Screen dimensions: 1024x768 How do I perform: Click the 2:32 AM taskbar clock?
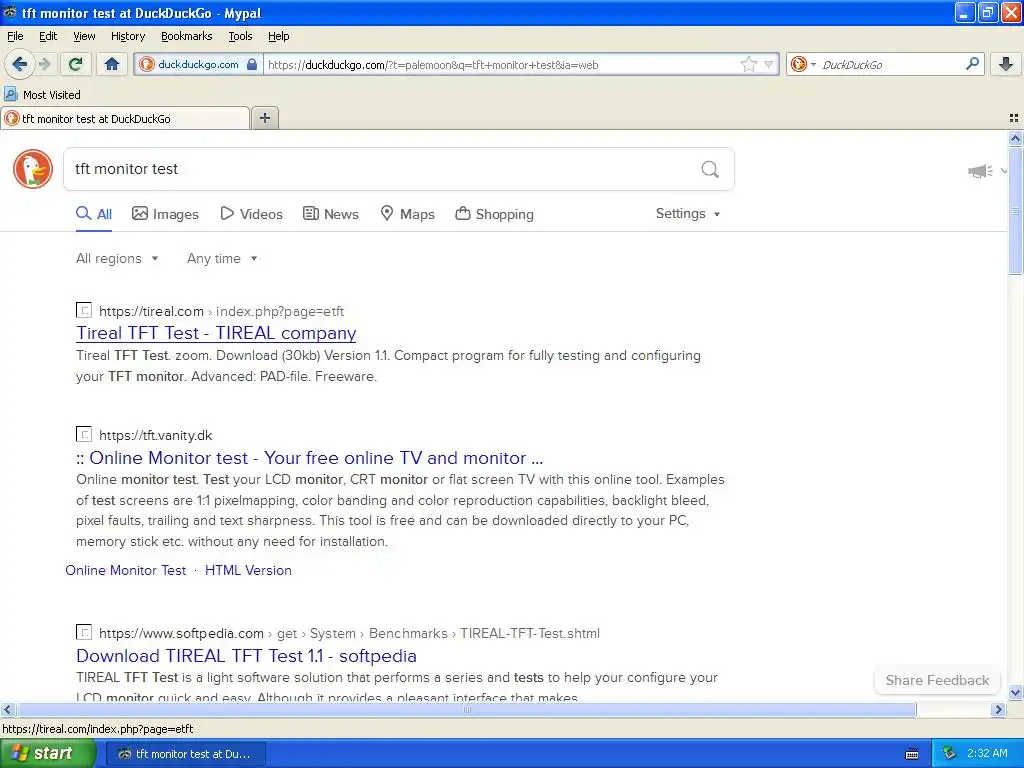(x=987, y=754)
